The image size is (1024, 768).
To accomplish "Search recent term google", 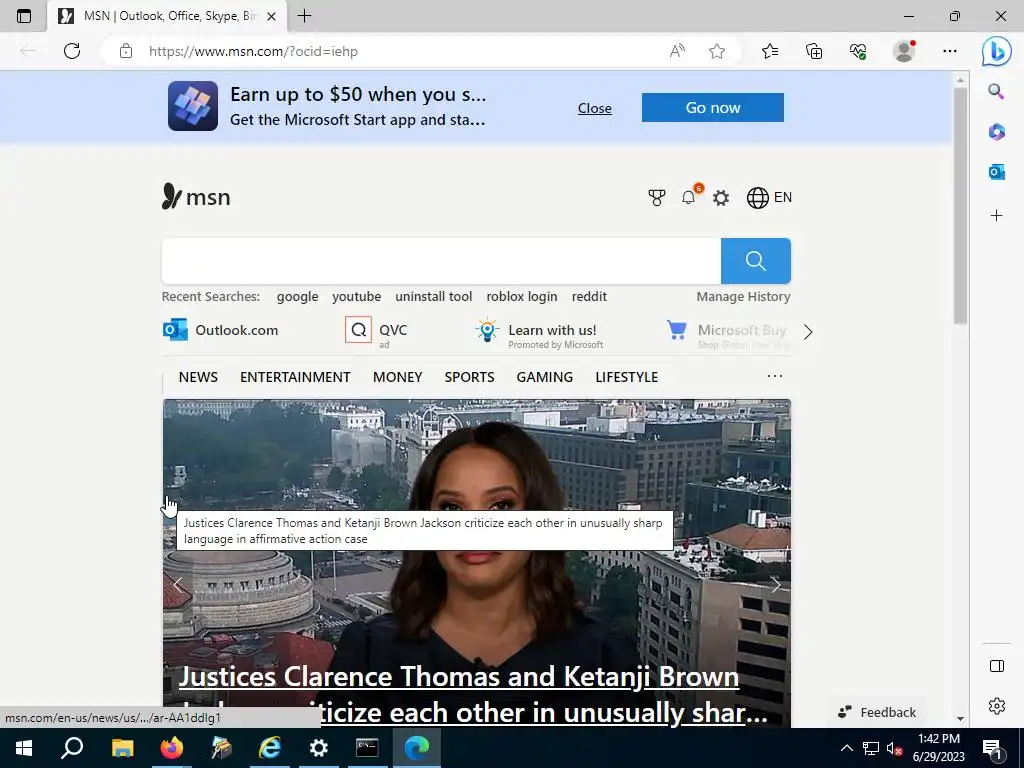I will tap(298, 296).
